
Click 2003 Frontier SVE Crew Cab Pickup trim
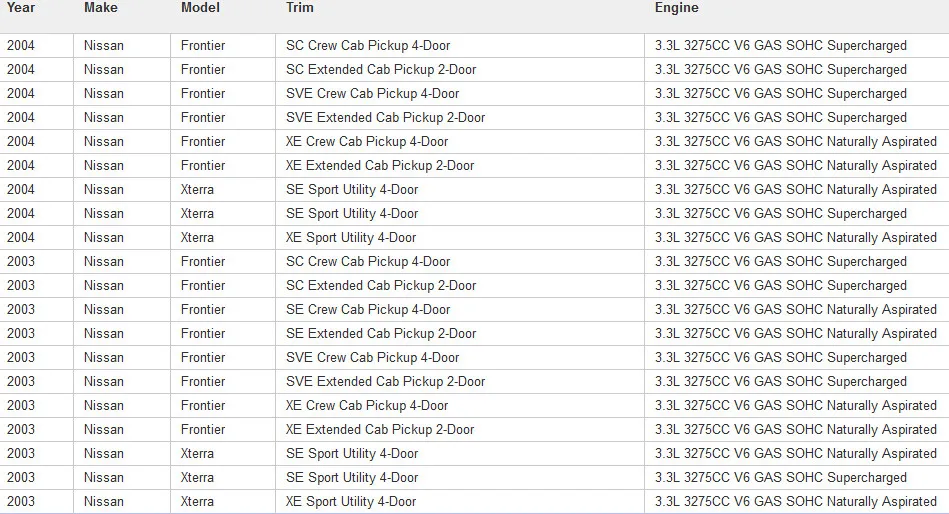372,358
